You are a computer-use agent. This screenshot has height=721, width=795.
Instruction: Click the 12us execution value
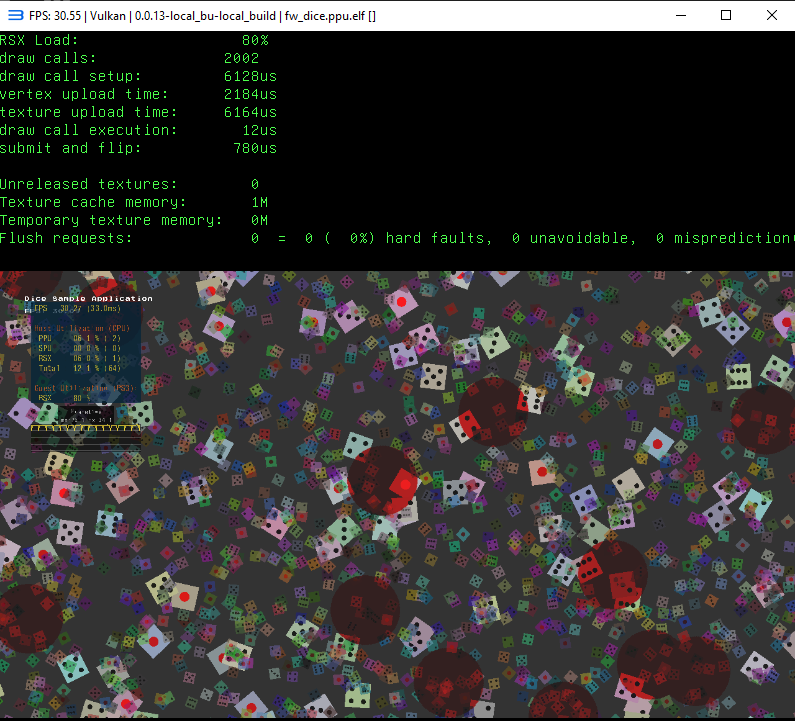click(260, 130)
